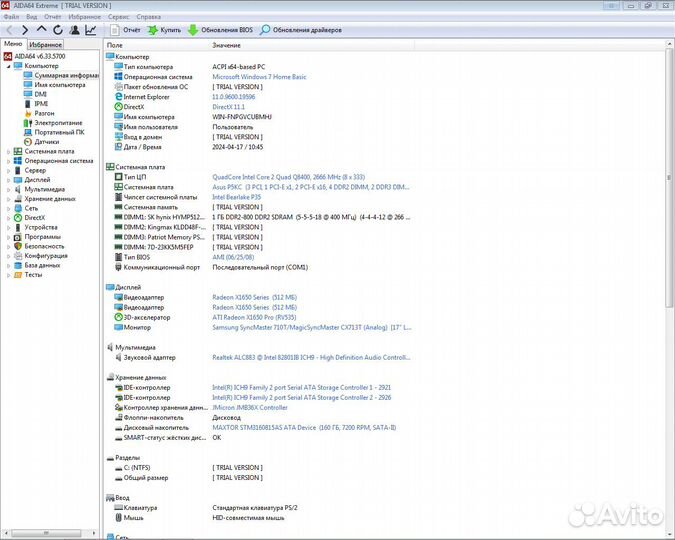Screen dimensions: 675x540
Task: Open Samsung SyncMaster 710T monitor link
Action: (x=312, y=327)
